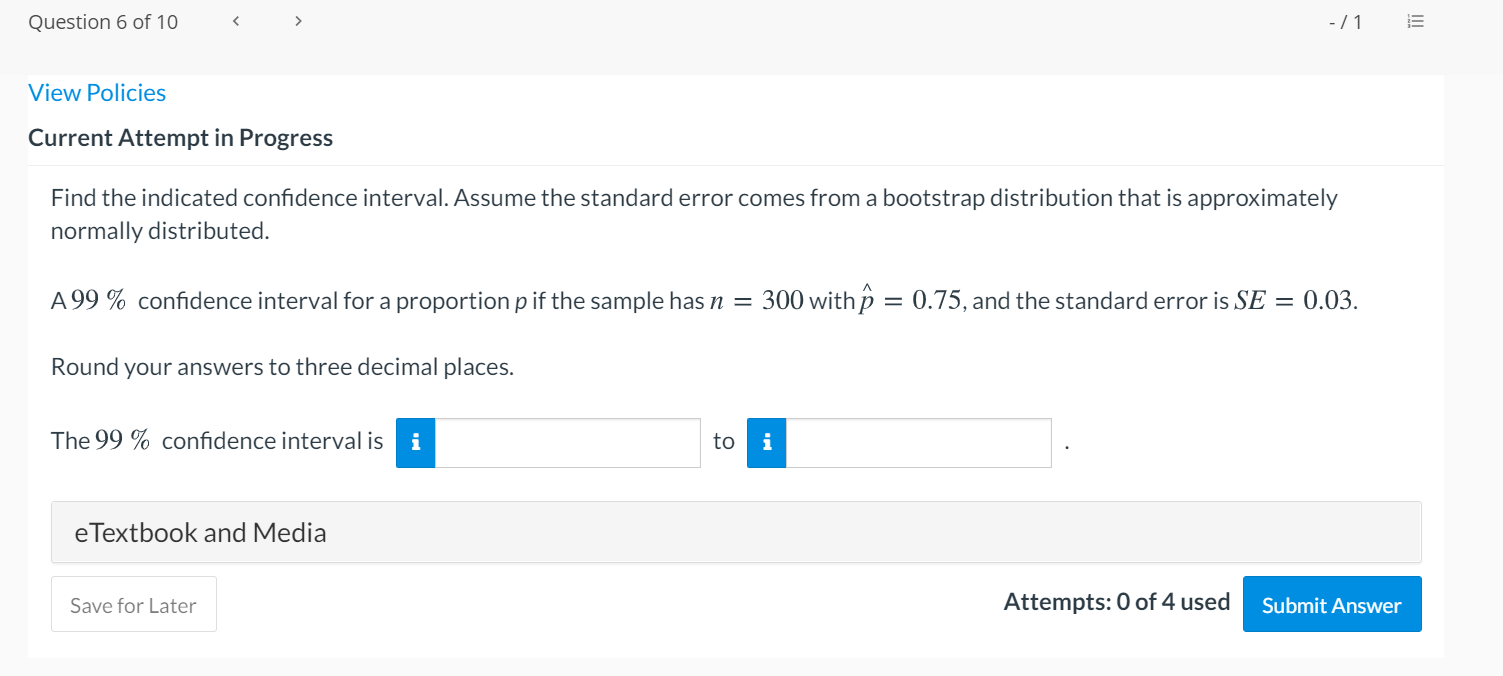Click the blue 'i' before the lower bound field
Viewport: 1503px width, 676px height.
(415, 442)
